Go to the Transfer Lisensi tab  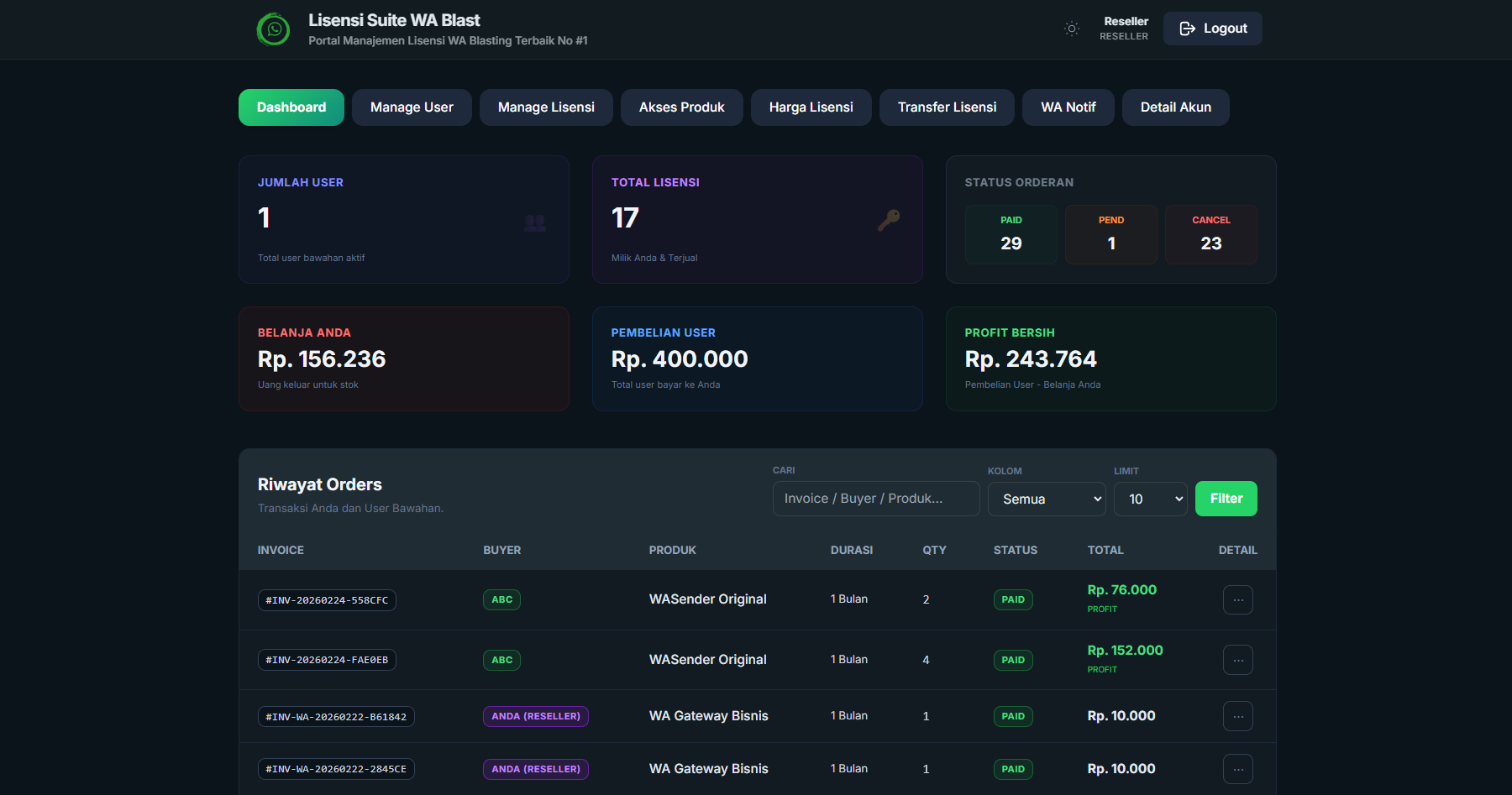pyautogui.click(x=947, y=107)
